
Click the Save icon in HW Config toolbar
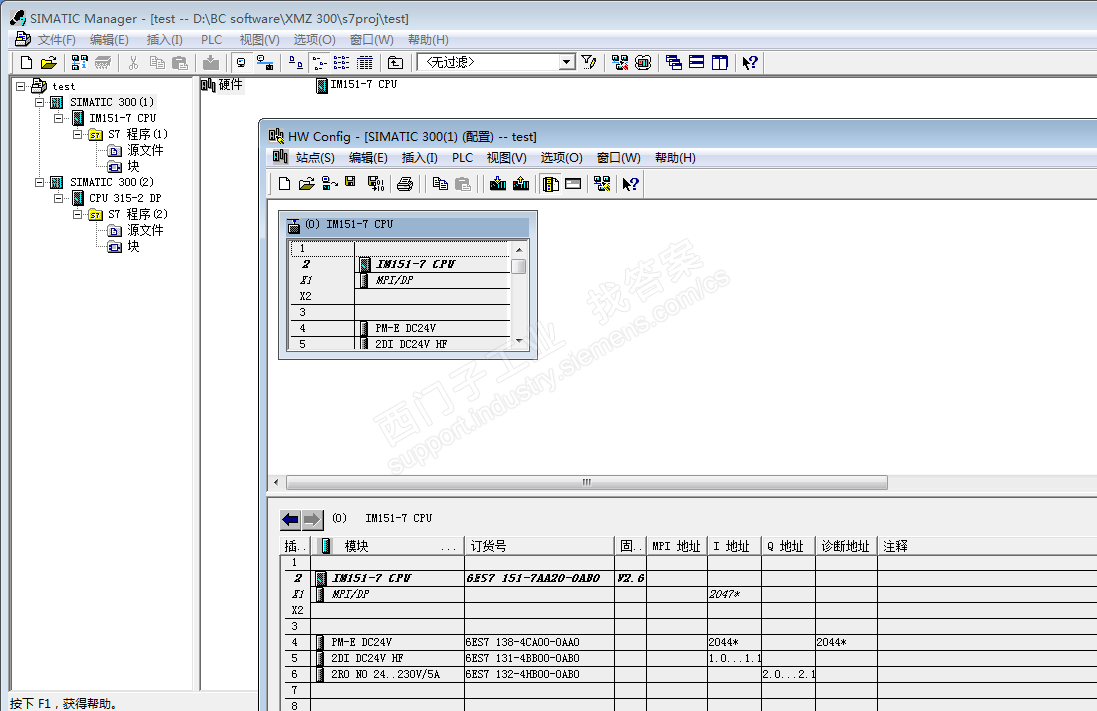coord(351,183)
